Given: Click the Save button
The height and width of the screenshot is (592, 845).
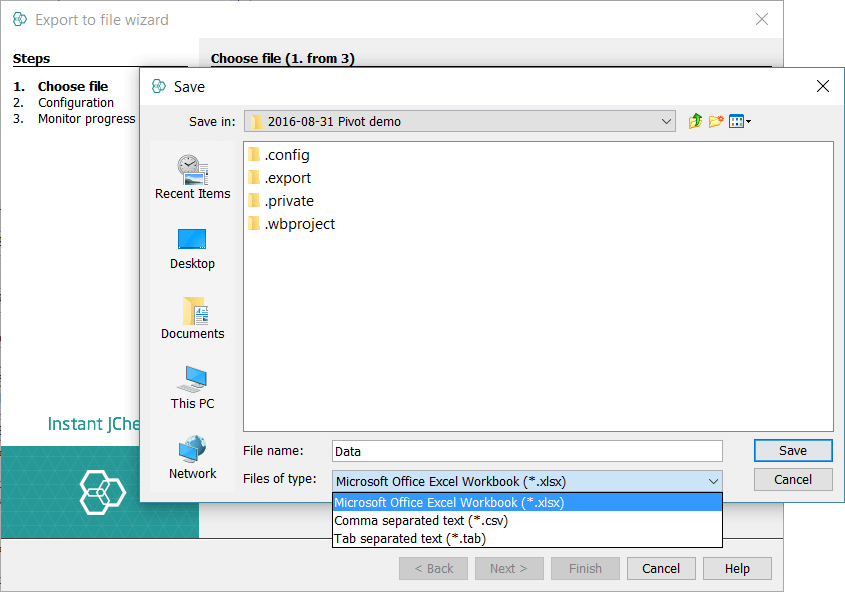Looking at the screenshot, I should (x=792, y=451).
